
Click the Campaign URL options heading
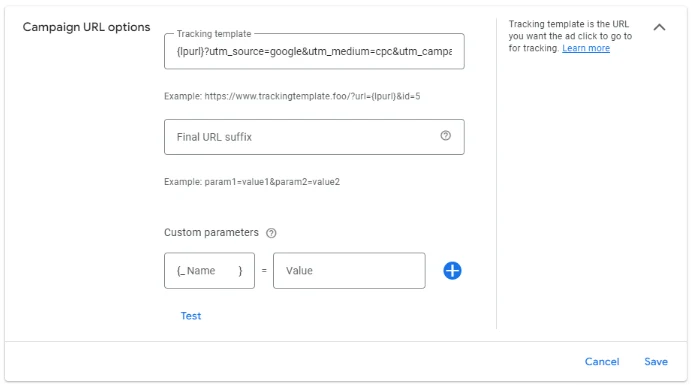click(x=86, y=27)
